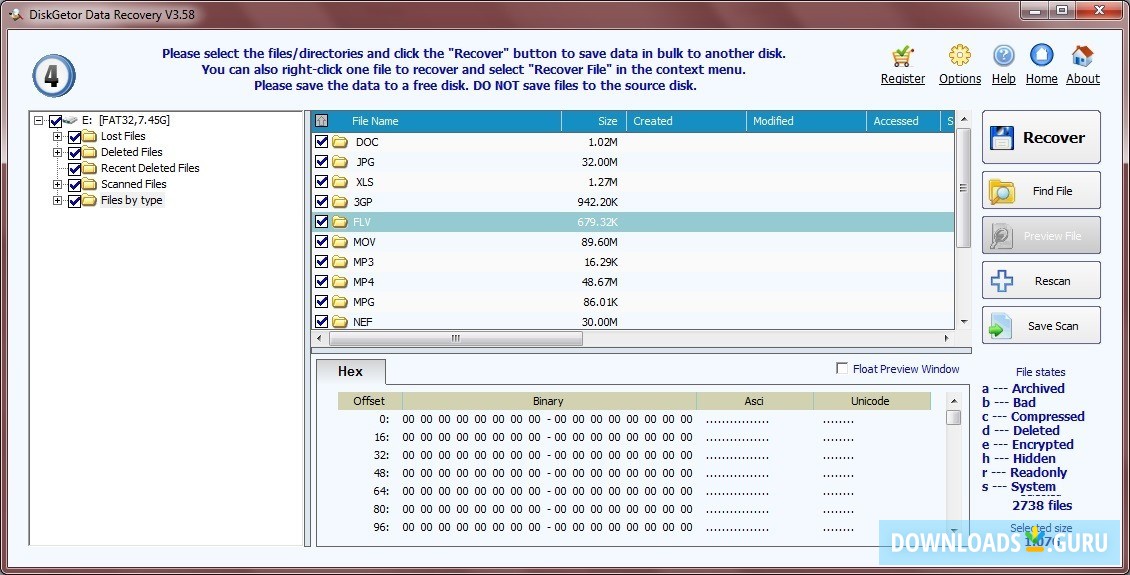Click the file list horizontal scrollbar thumb

tap(455, 338)
